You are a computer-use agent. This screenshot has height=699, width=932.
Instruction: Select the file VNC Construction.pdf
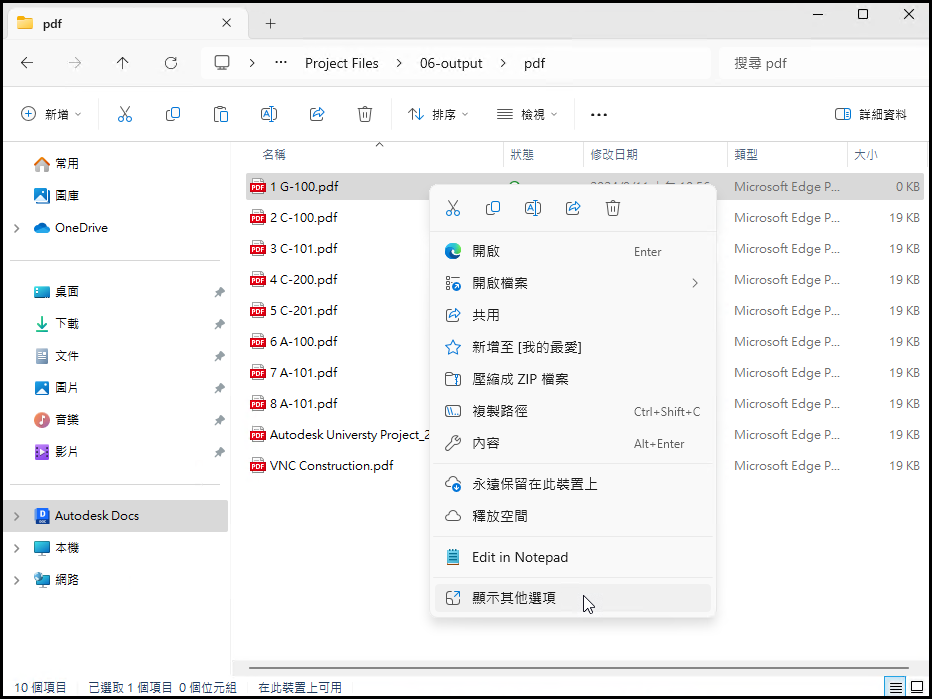331,465
